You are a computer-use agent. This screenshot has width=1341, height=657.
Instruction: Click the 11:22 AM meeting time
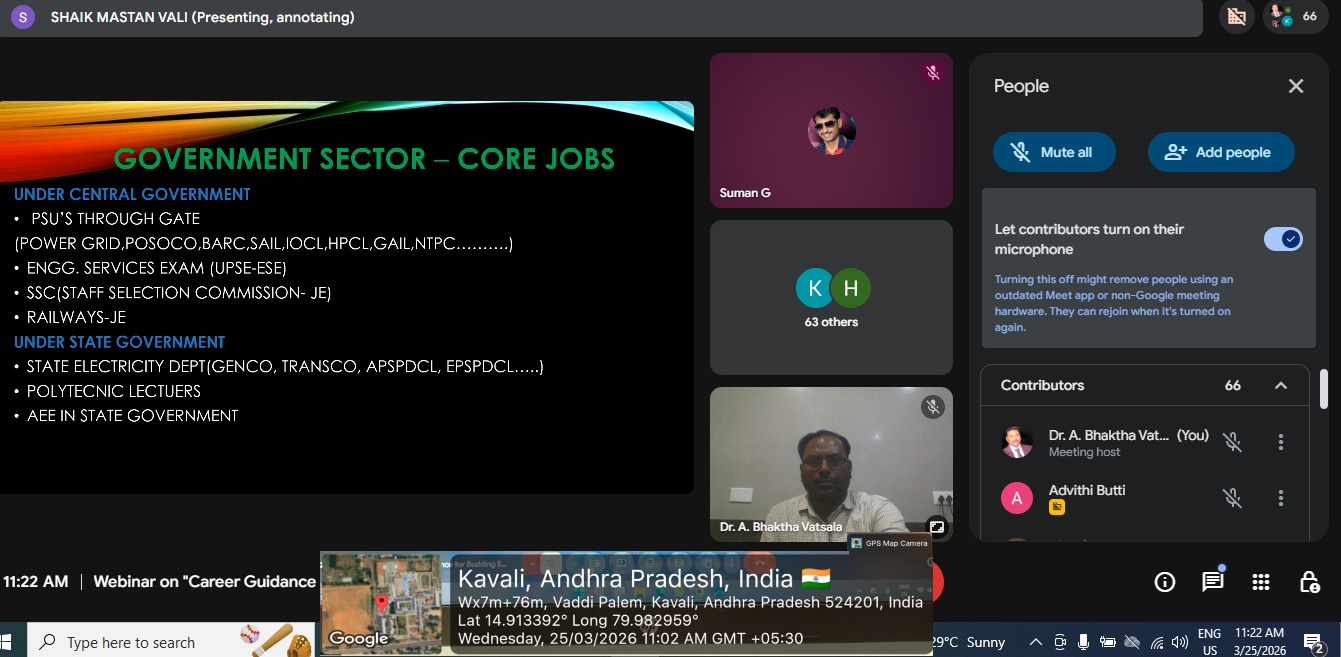[x=36, y=581]
